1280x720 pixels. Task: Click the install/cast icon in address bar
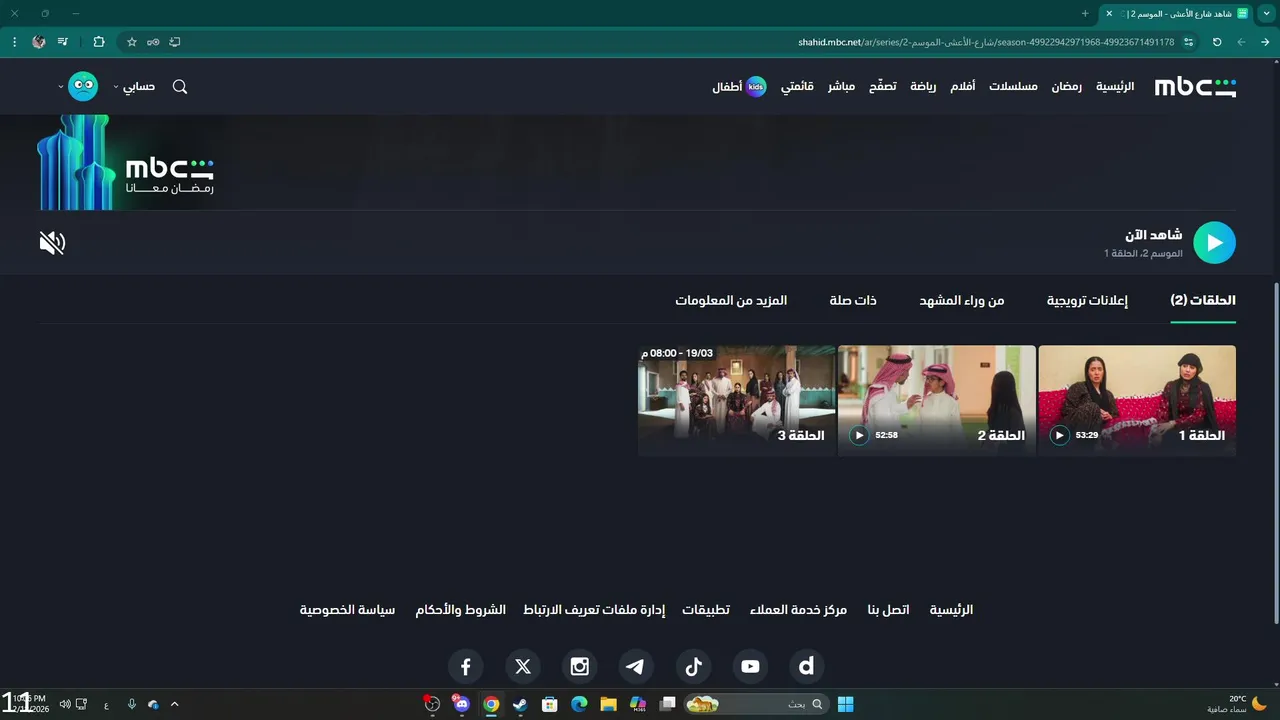(x=175, y=42)
